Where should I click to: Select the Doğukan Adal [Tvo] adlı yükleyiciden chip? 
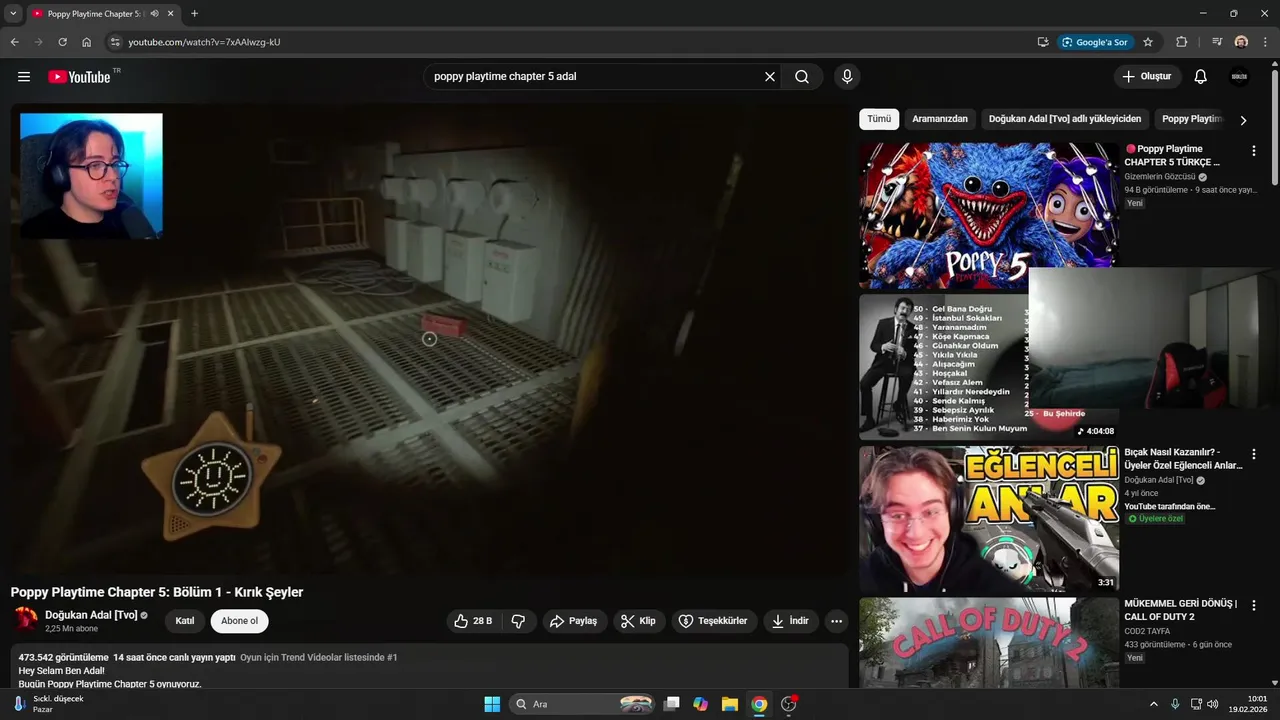[x=1065, y=119]
